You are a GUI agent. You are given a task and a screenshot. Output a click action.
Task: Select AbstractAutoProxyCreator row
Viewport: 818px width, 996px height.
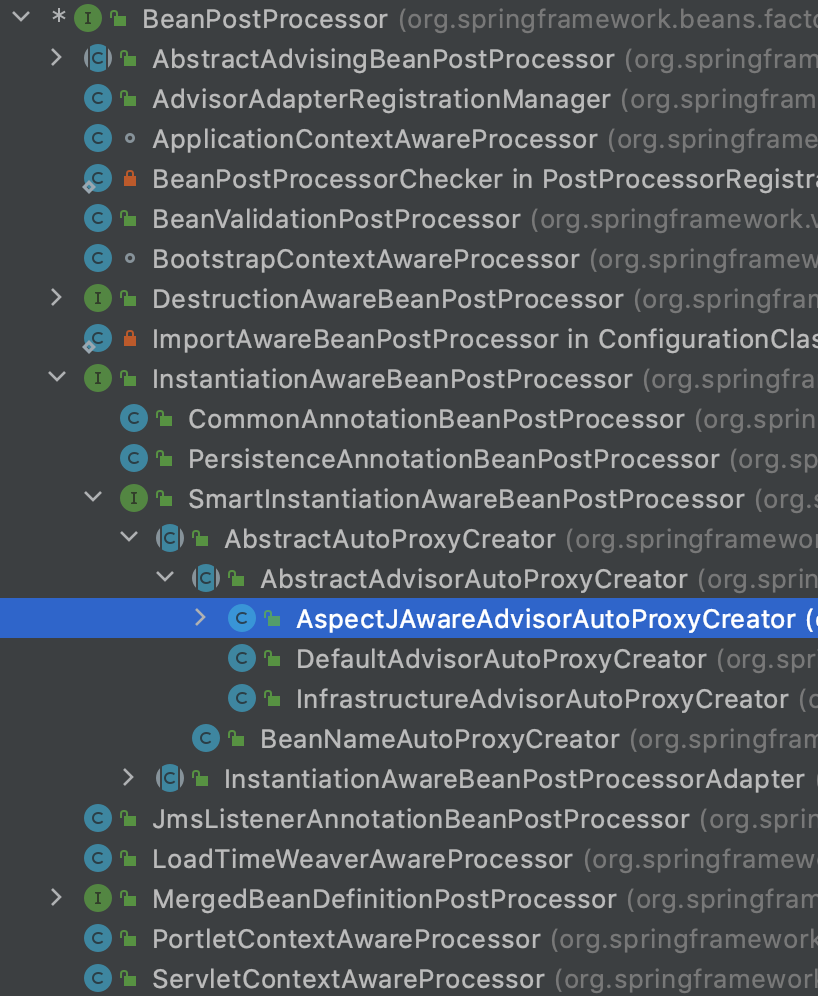(409, 539)
